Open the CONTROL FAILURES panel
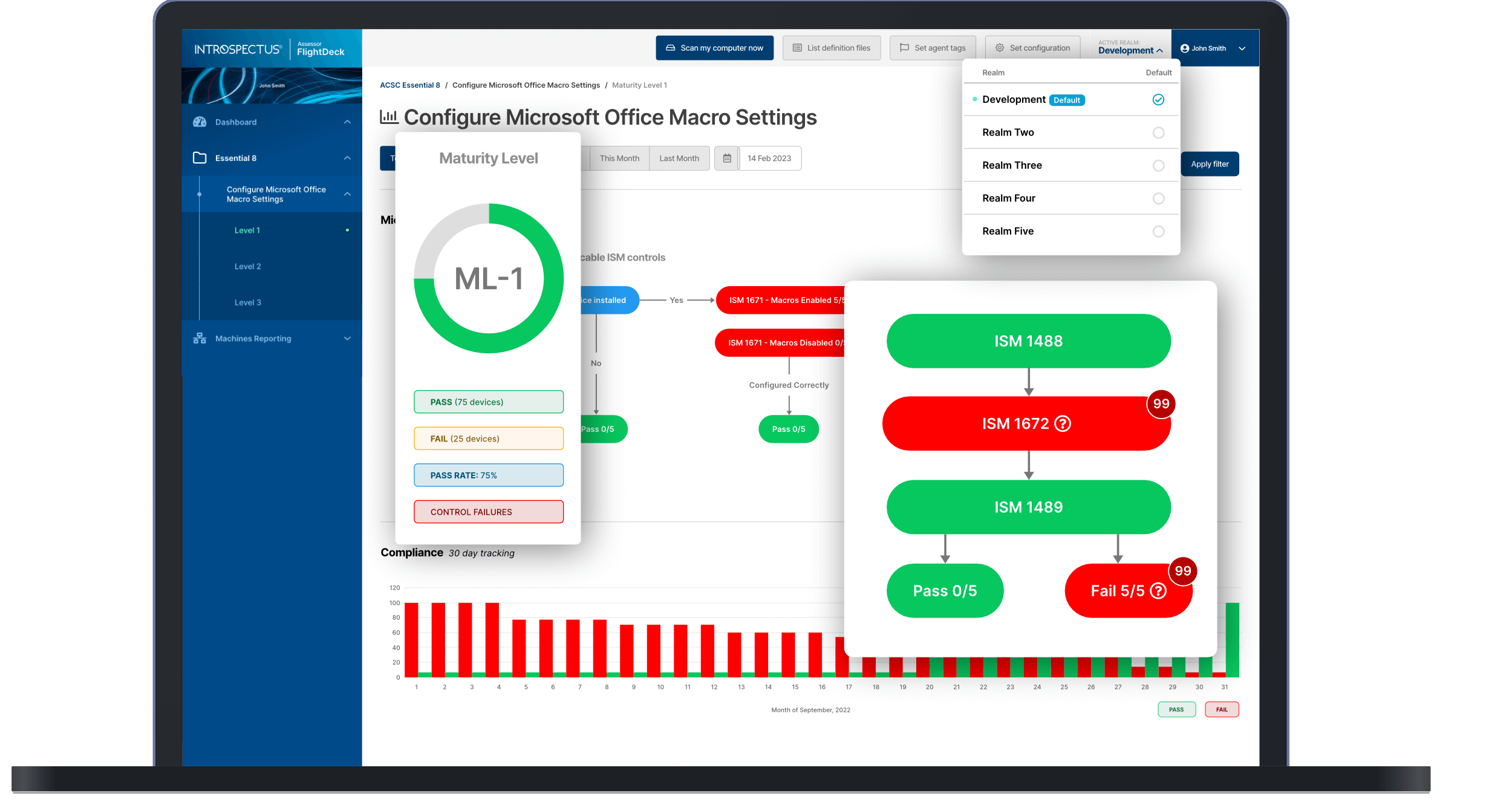Screen dimensions: 1512x805 tap(488, 512)
